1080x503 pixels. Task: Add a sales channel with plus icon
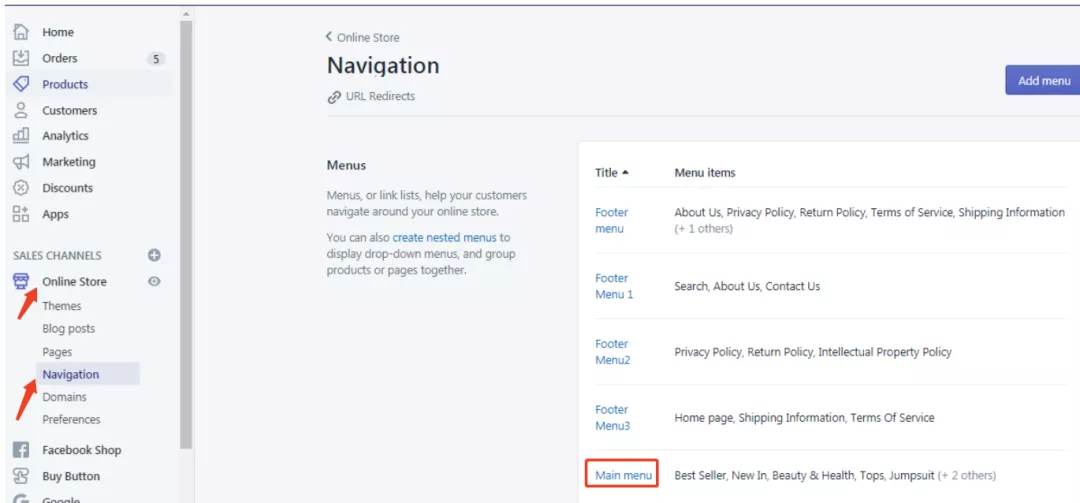[x=154, y=255]
